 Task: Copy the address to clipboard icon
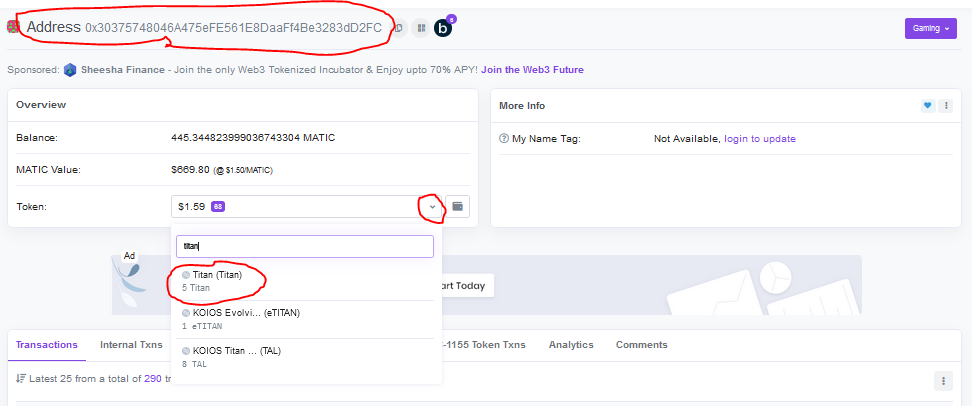[400, 28]
